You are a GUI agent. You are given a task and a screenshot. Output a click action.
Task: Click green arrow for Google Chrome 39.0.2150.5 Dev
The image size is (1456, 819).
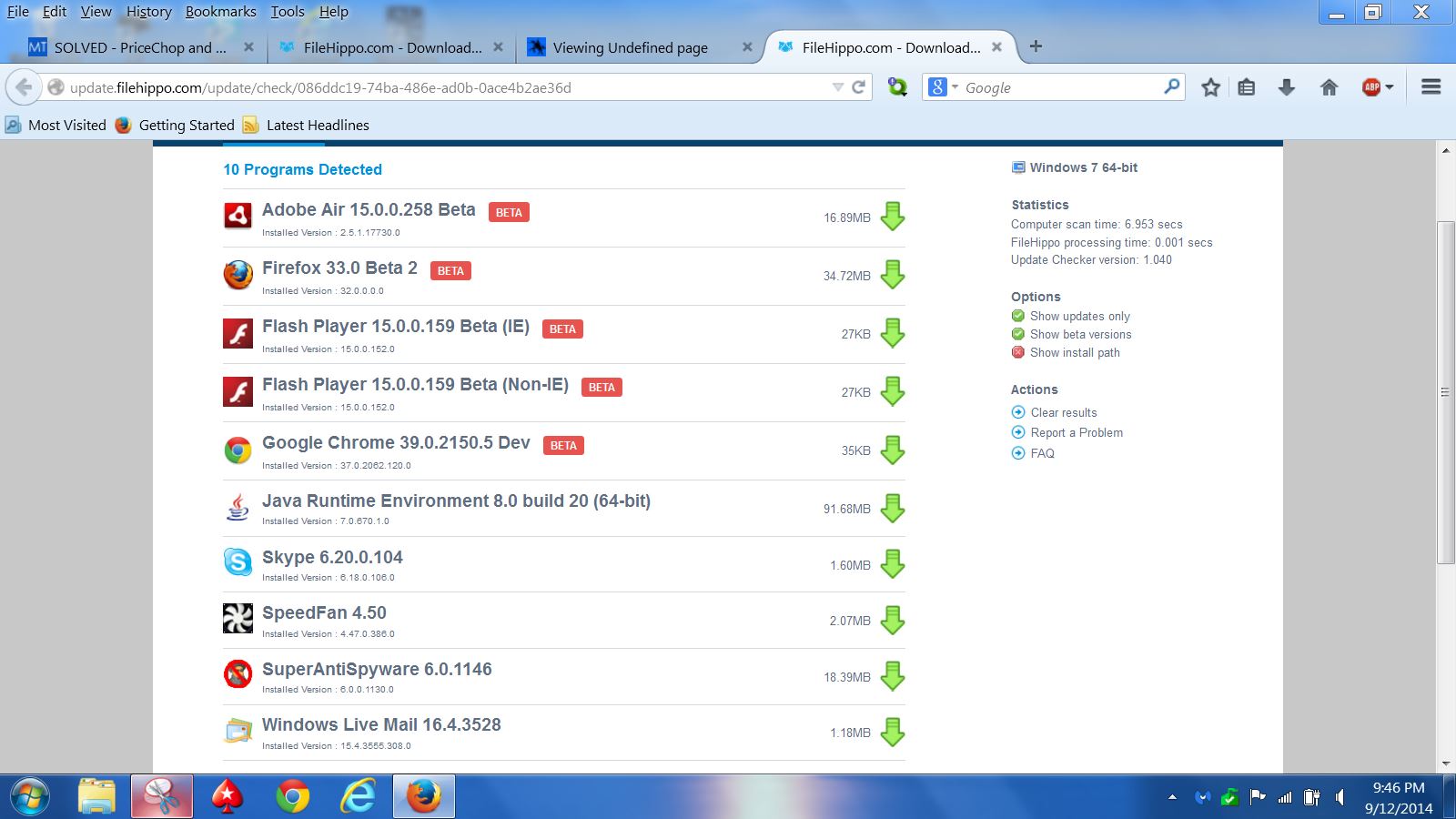[x=893, y=450]
